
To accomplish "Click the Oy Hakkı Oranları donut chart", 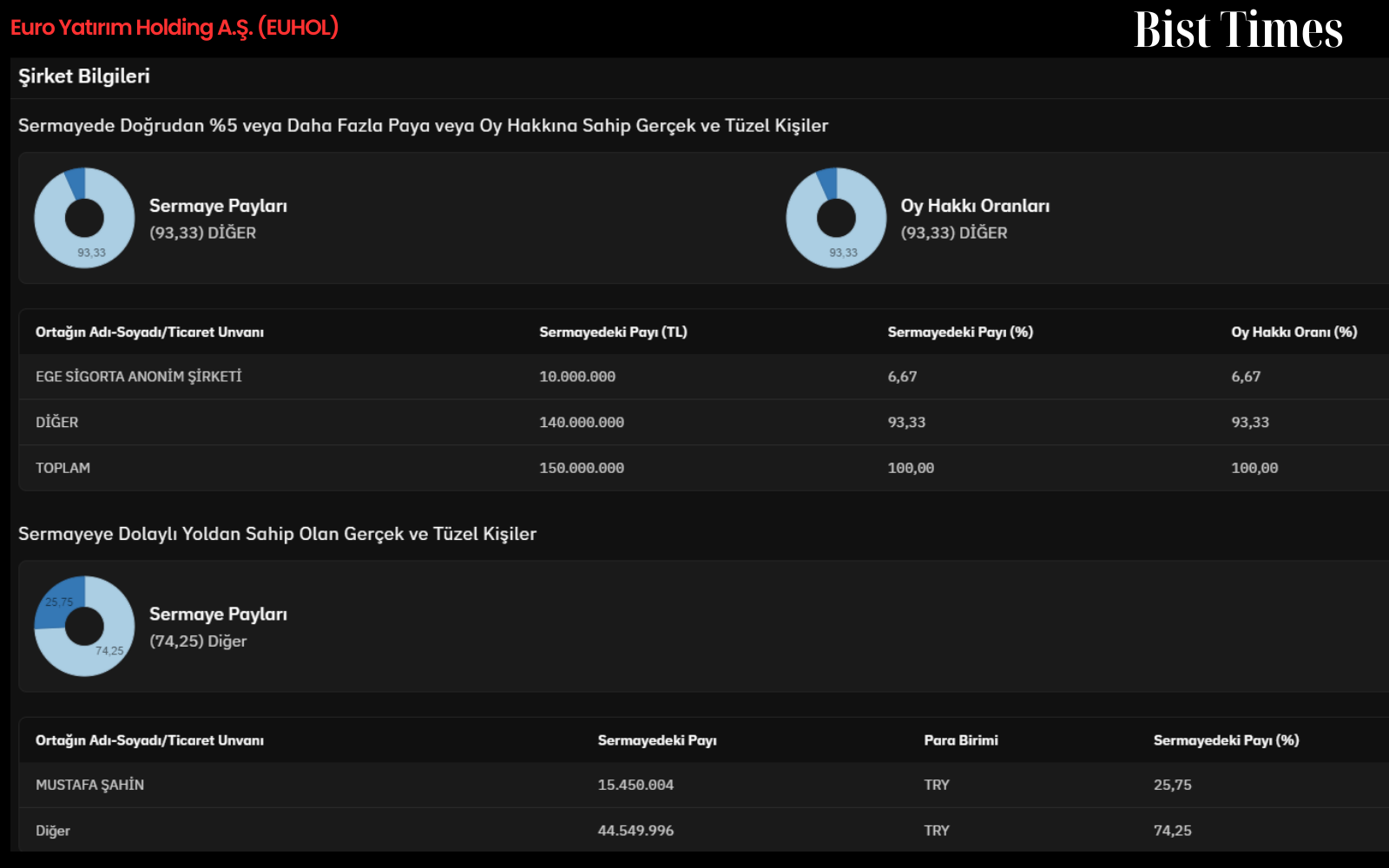I will click(x=836, y=218).
